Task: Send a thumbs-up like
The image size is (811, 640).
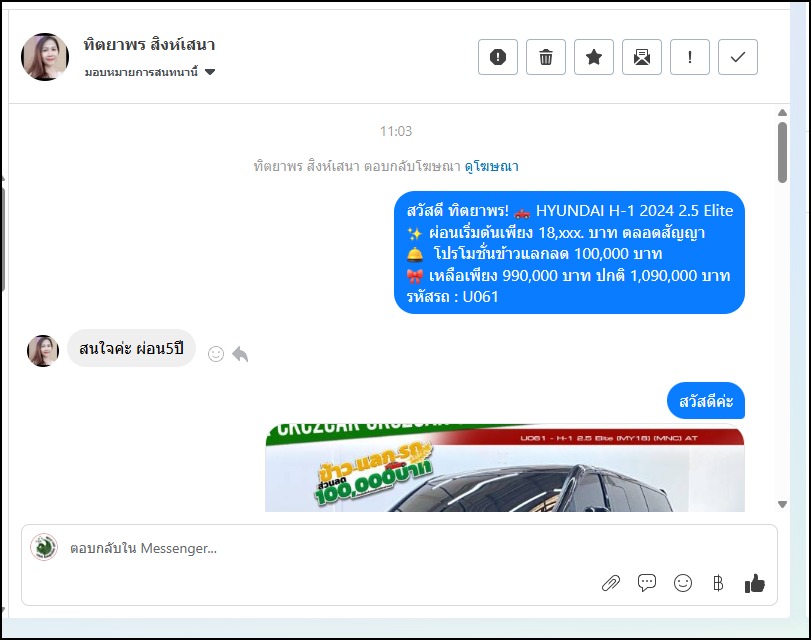Action: tap(755, 583)
